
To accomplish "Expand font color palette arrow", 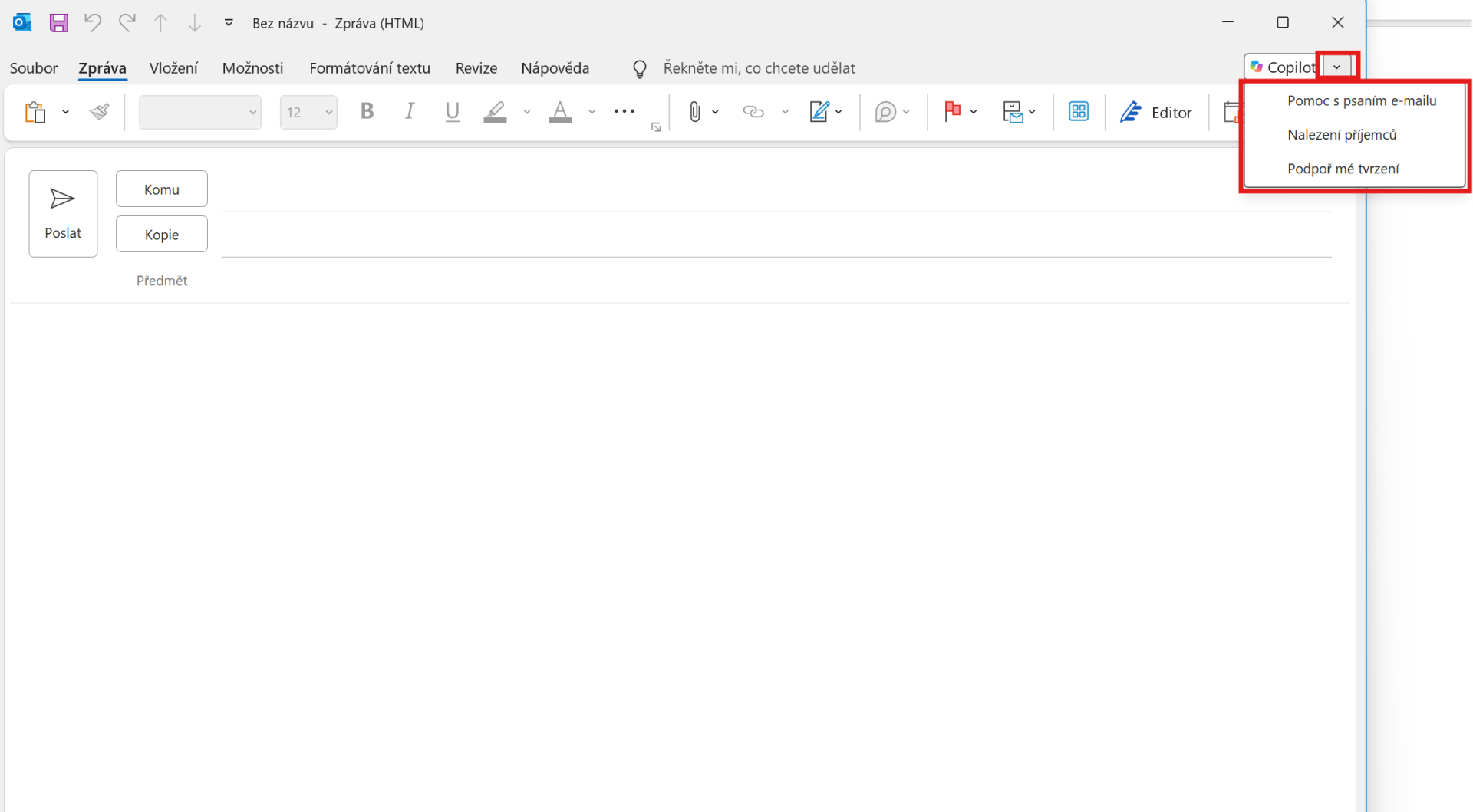I will (592, 112).
